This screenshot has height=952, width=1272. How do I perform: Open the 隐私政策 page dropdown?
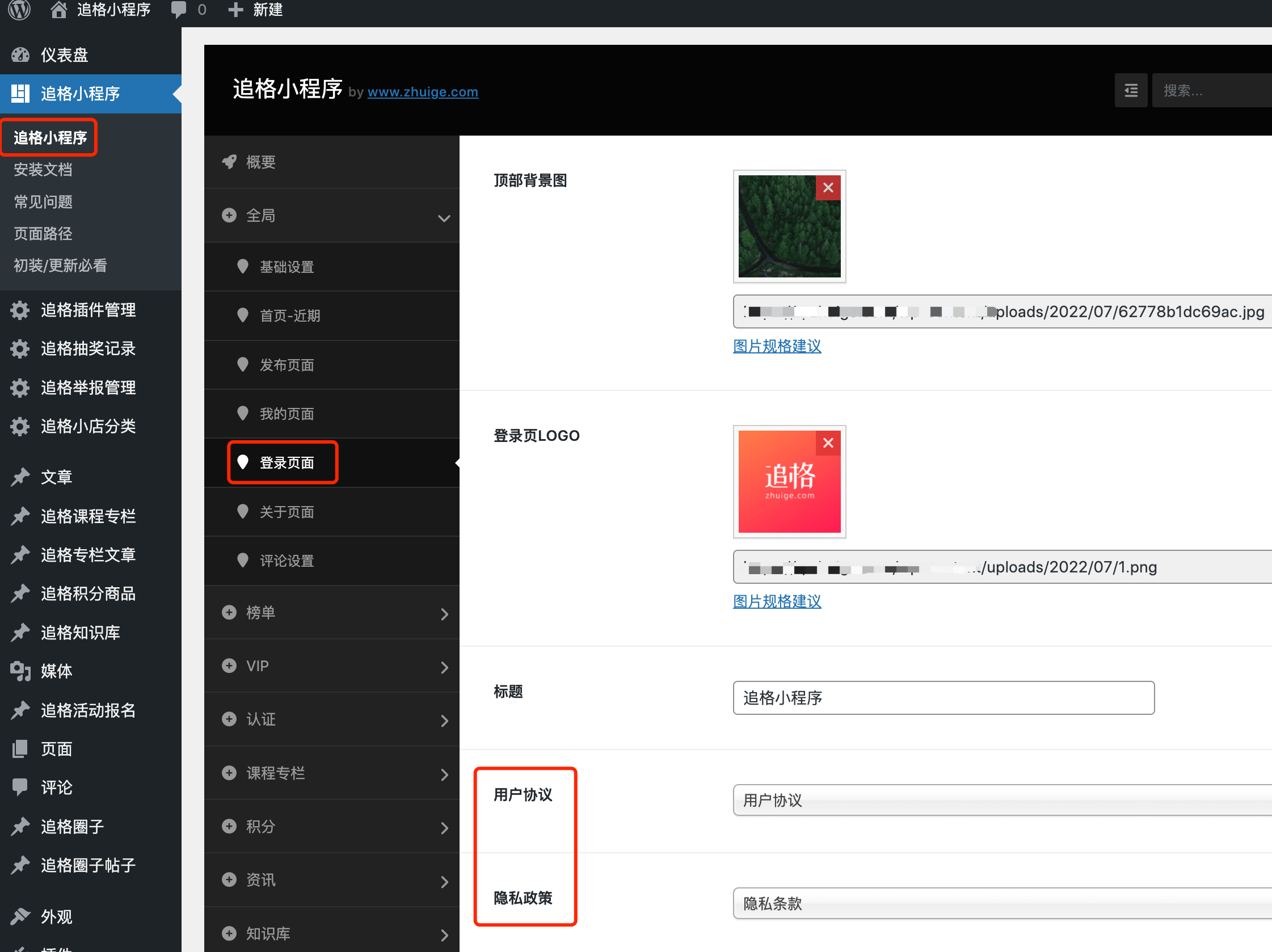(1003, 904)
